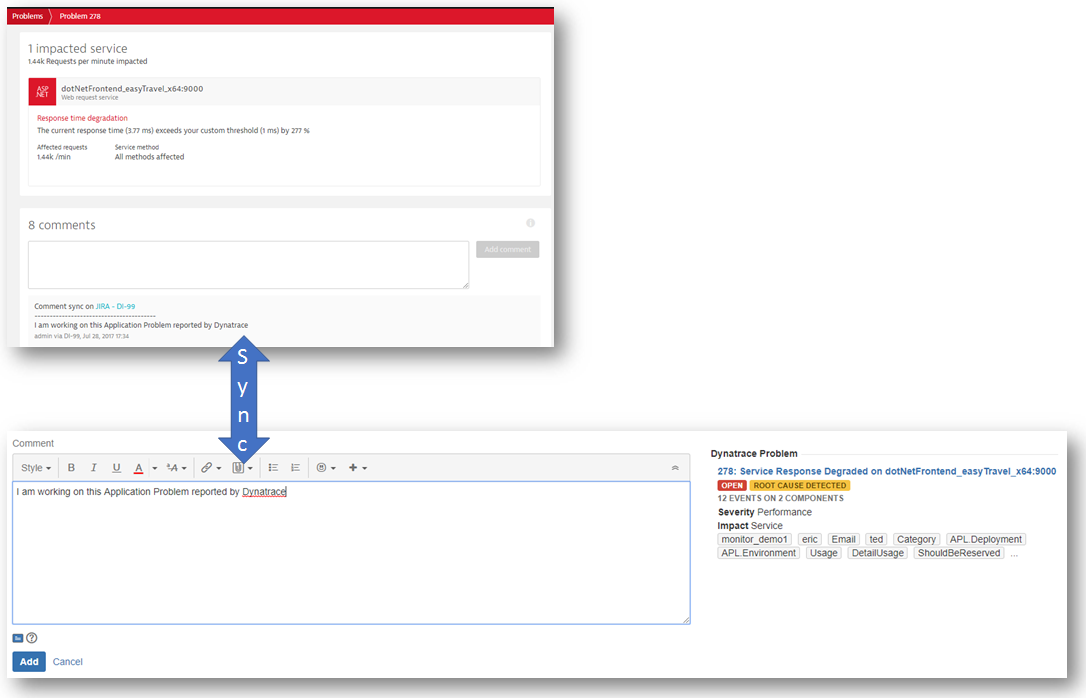Click the OPEN status badge
1086x698 pixels.
point(732,485)
